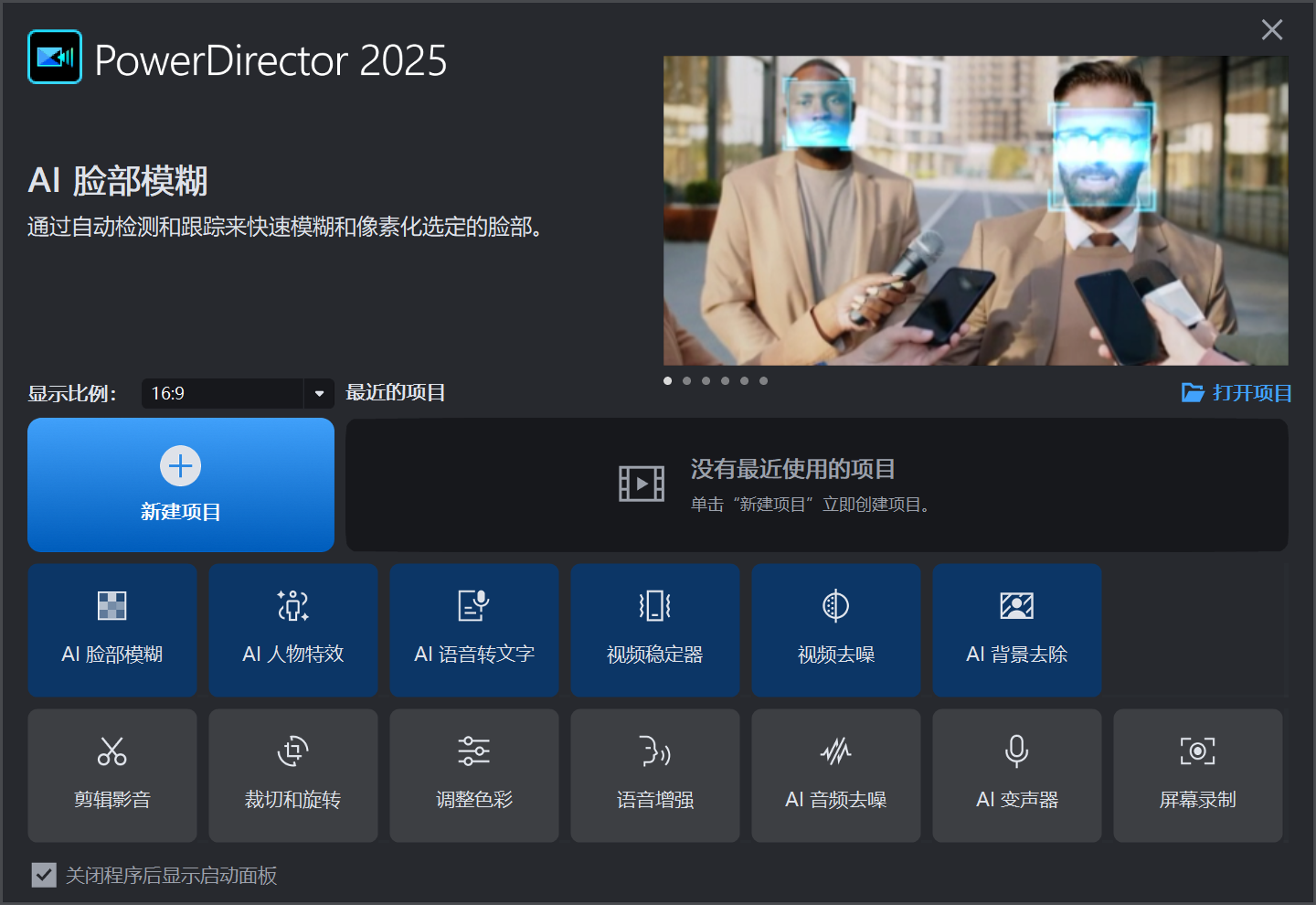Click the 打开项目 open project link
The height and width of the screenshot is (905, 1316).
1237,393
